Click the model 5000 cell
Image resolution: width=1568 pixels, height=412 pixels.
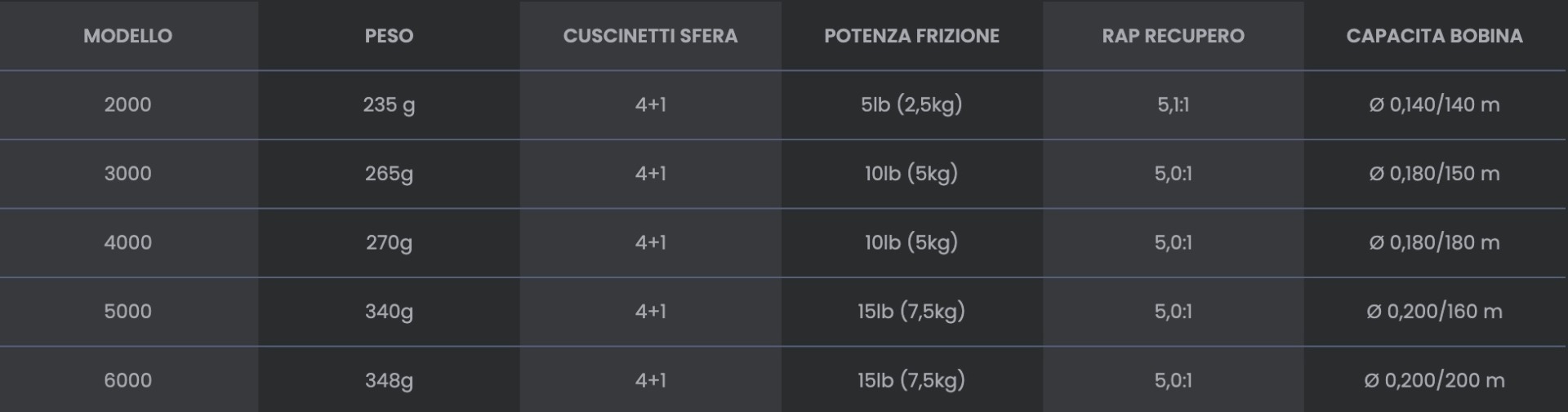pos(128,311)
